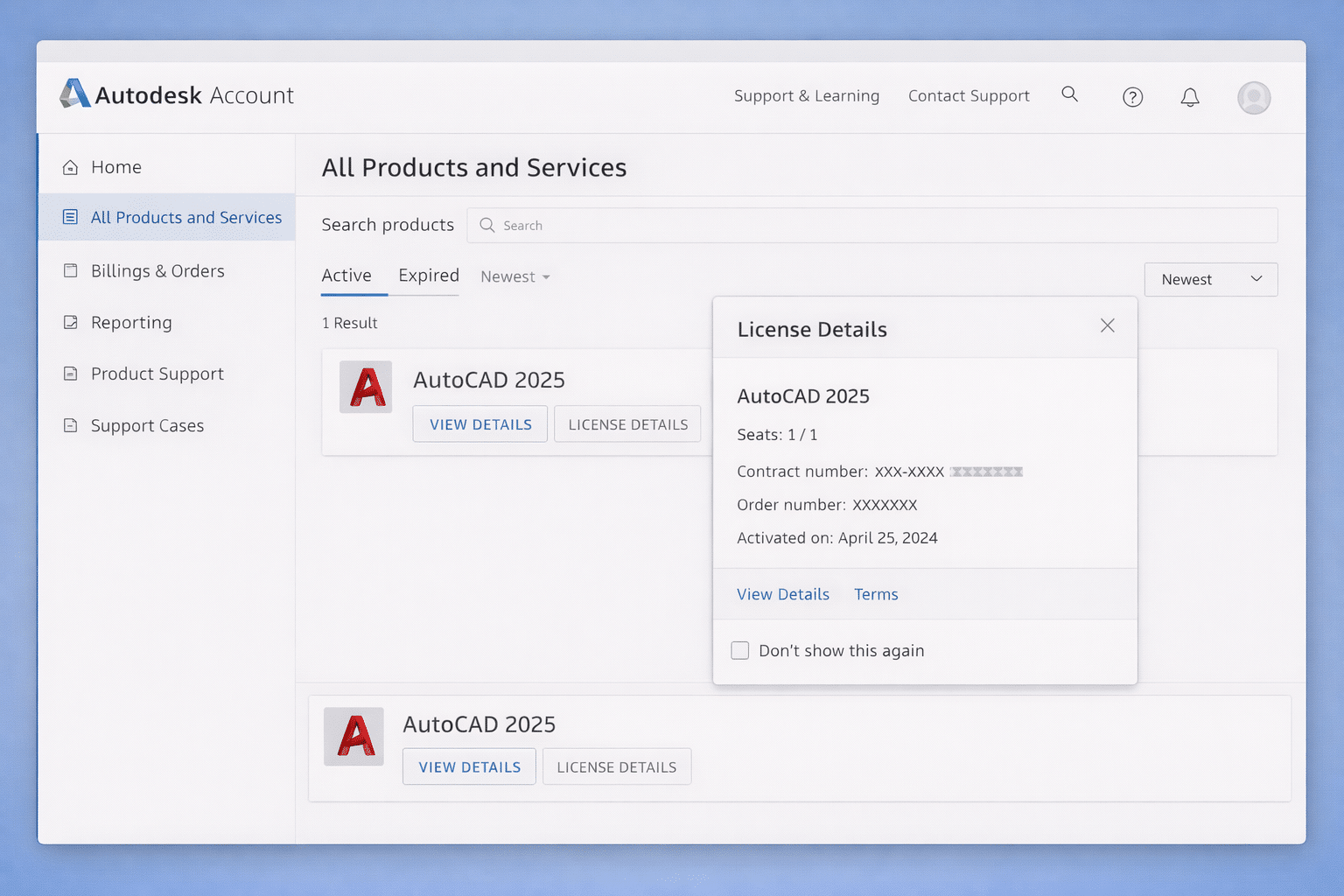Viewport: 1344px width, 896px height.
Task: Open the Newest sort dropdown near the tabs
Action: pos(514,276)
